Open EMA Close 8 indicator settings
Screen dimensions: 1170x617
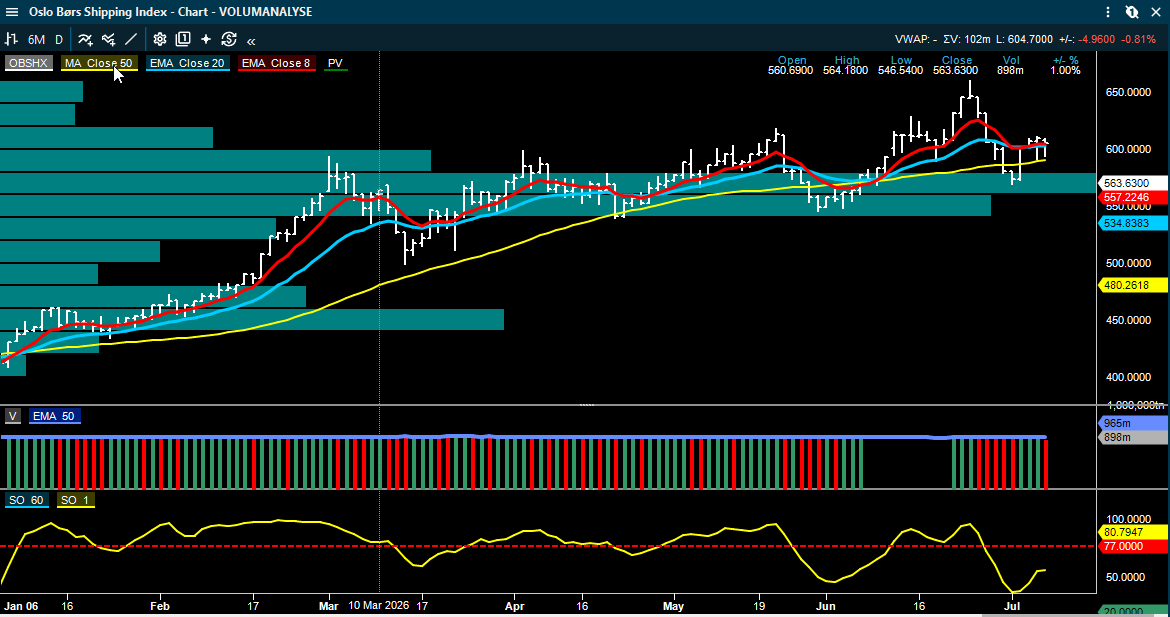tap(276, 63)
